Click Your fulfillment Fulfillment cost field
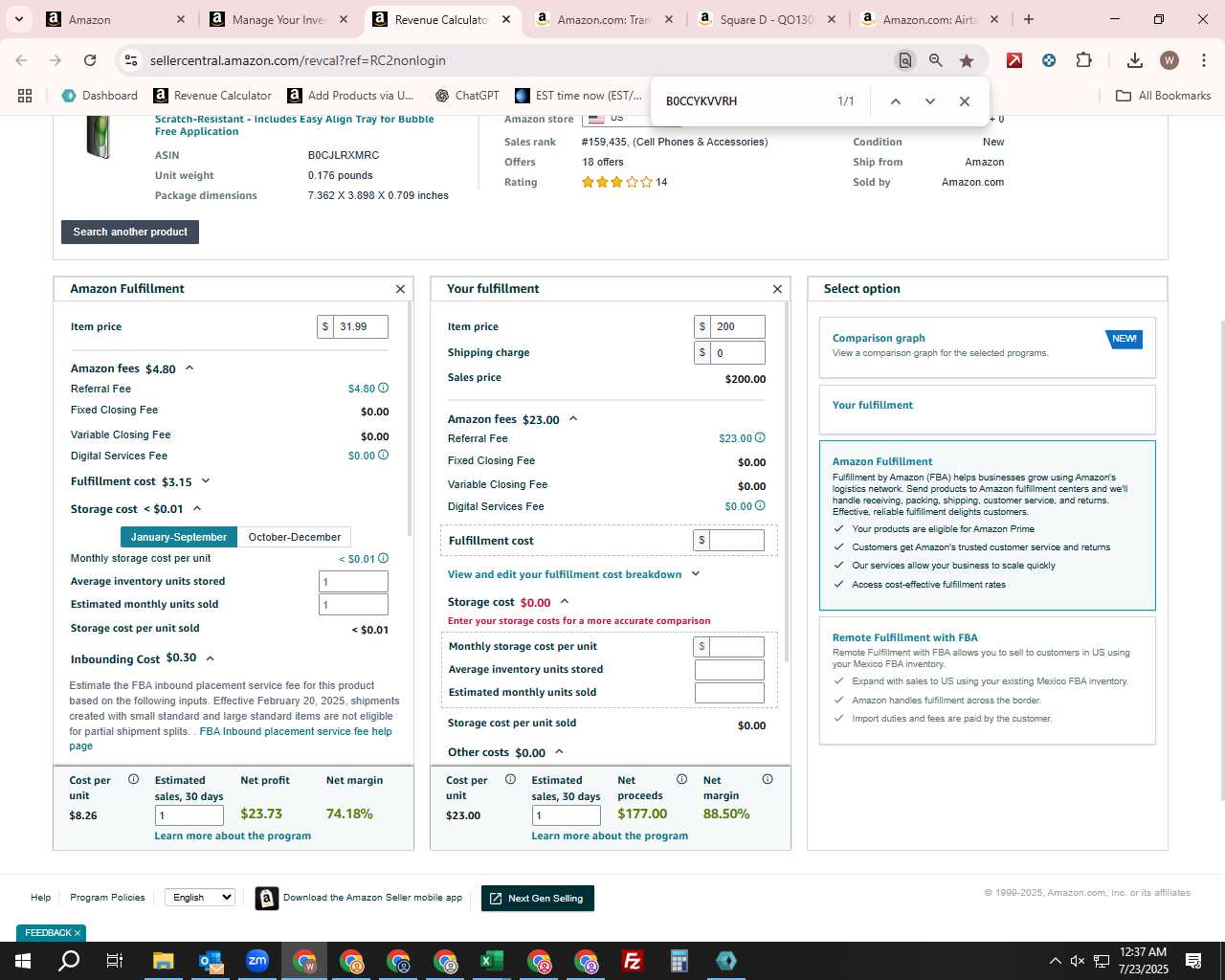Image resolution: width=1225 pixels, height=980 pixels. click(x=736, y=540)
